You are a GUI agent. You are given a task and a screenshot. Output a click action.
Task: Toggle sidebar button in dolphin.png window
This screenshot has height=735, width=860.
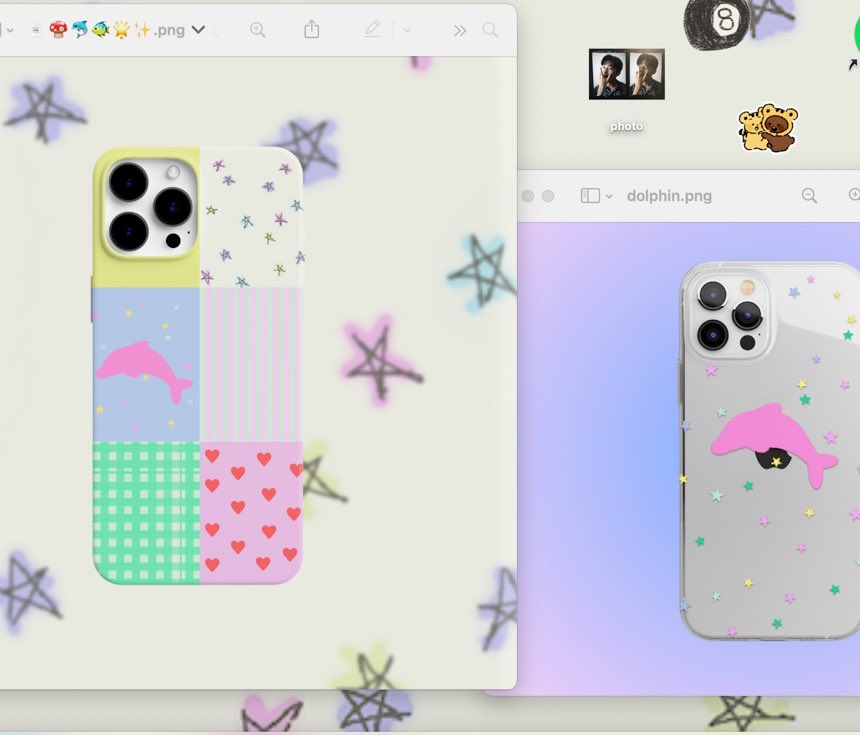590,196
